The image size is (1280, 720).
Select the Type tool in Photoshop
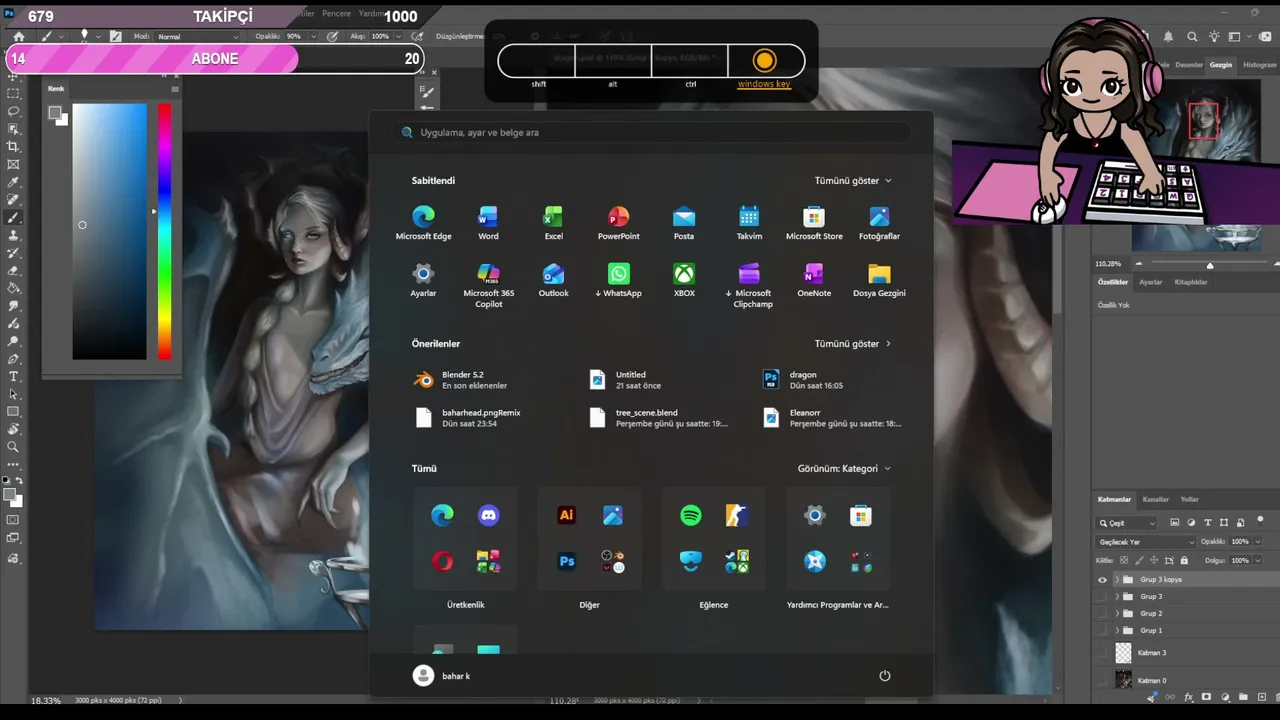coord(13,376)
